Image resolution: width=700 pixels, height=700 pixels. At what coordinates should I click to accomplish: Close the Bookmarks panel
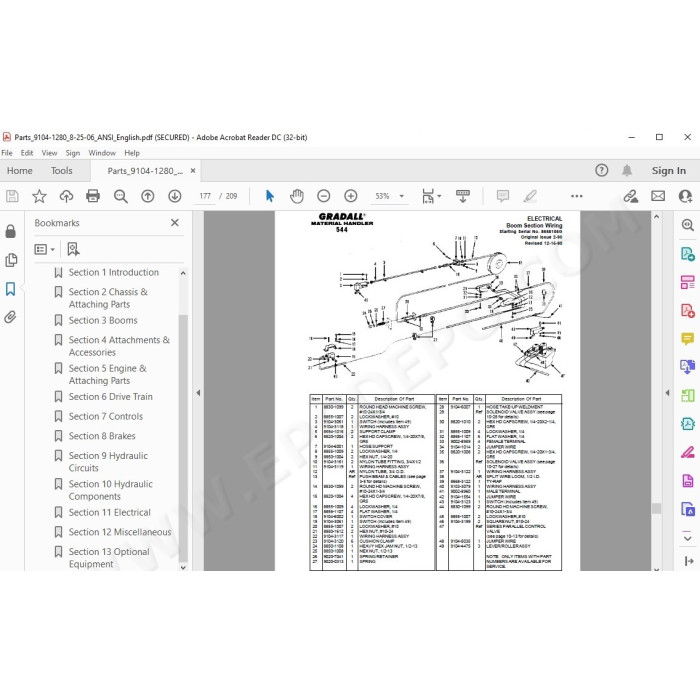pos(175,222)
